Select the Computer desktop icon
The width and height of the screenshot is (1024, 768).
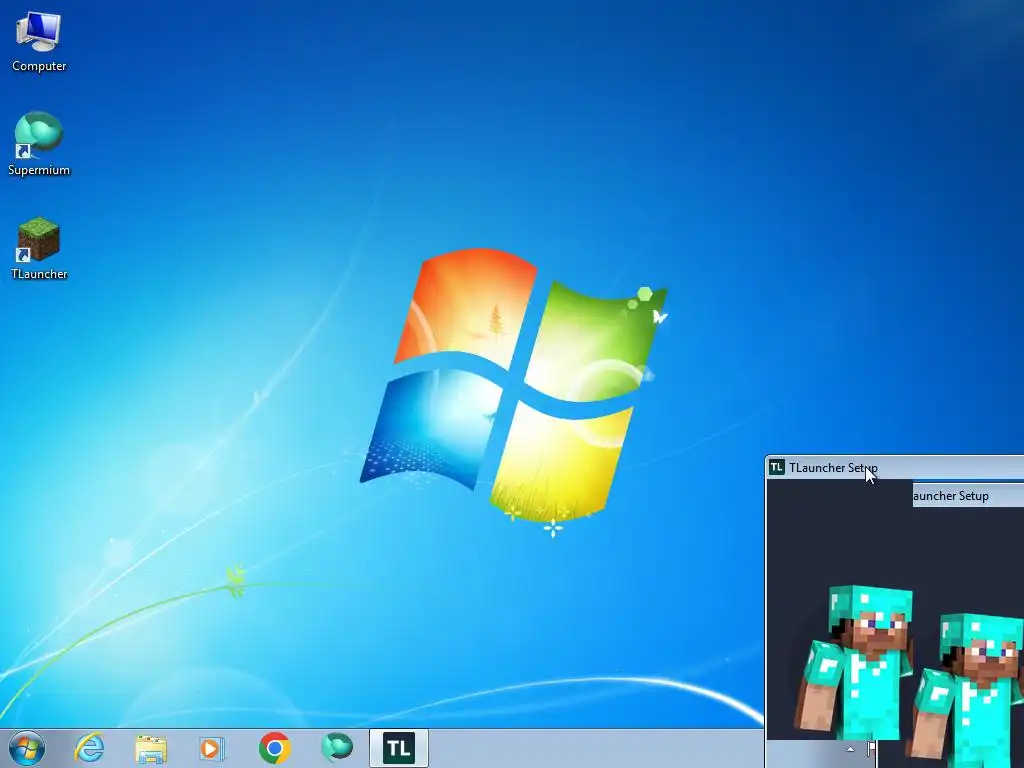[39, 42]
